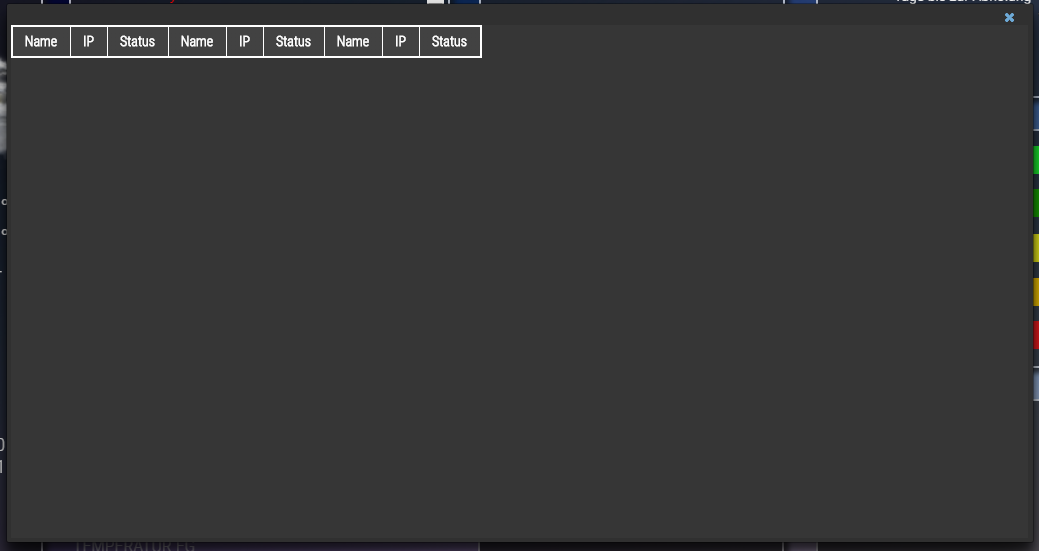Close the device status dialog
The width and height of the screenshot is (1039, 551).
click(x=1009, y=18)
